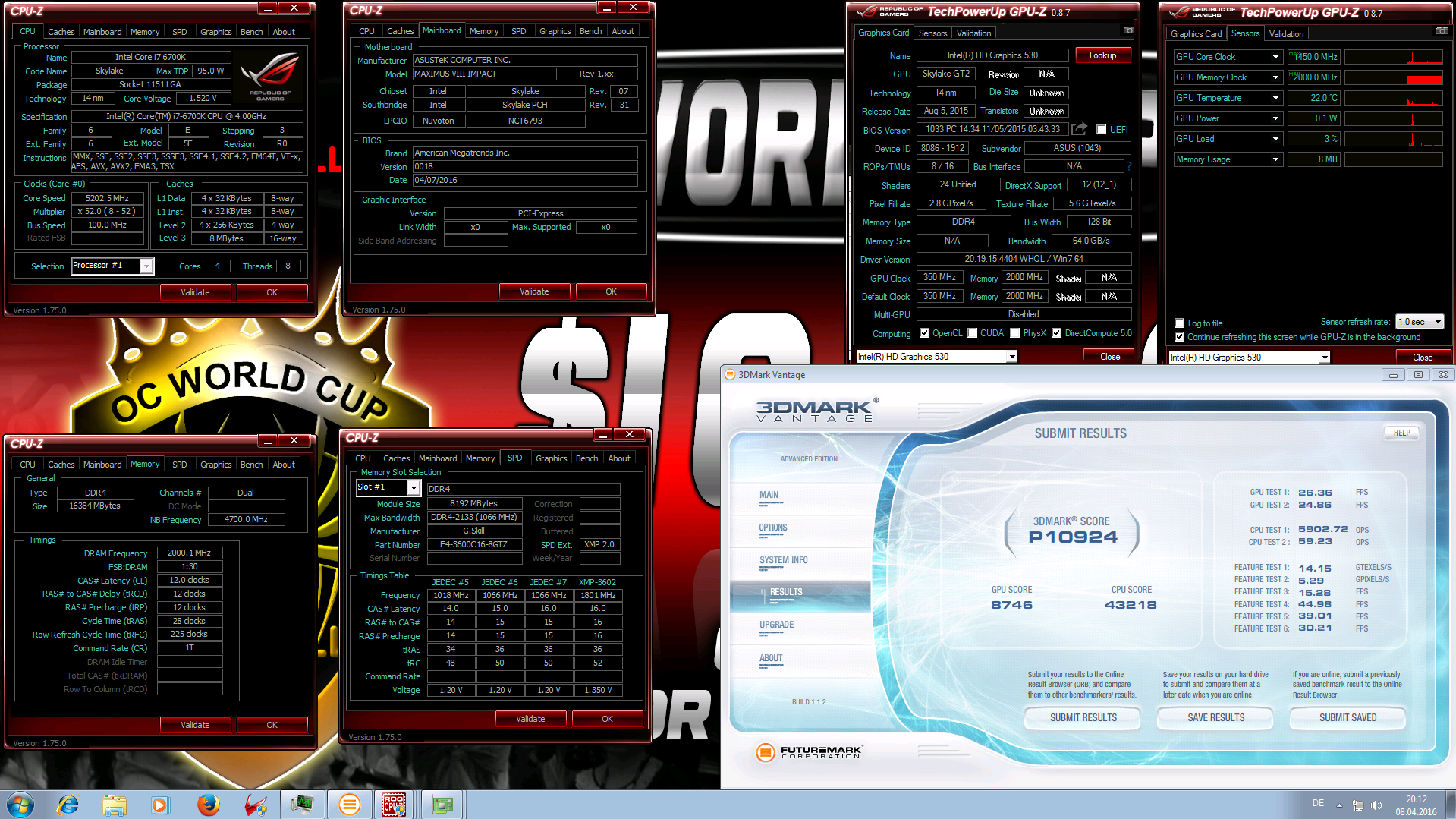Image resolution: width=1456 pixels, height=819 pixels.
Task: Click SUBMIT RESULTS button in 3DMark Vantage
Action: [1083, 717]
